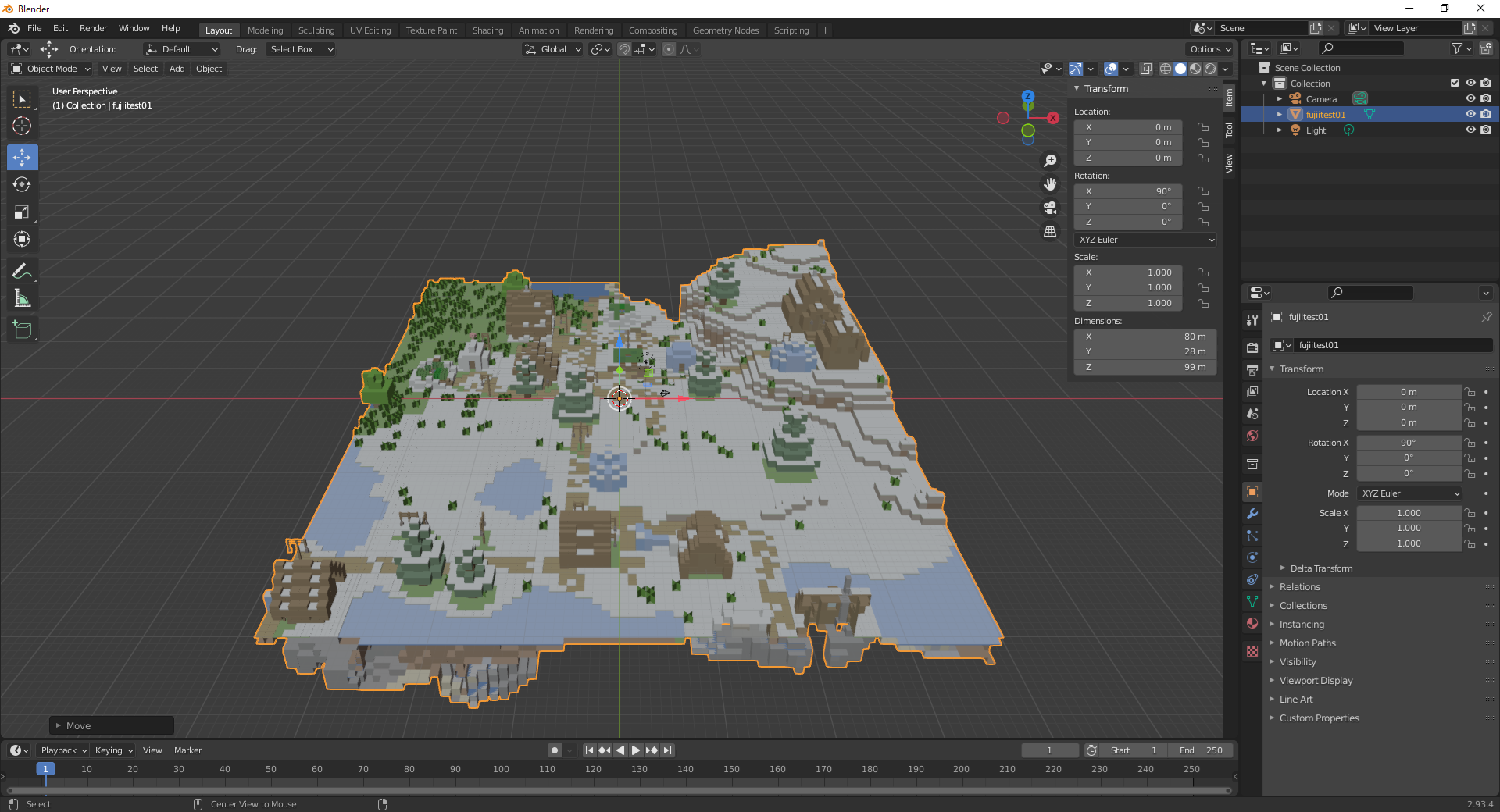Open the Physics properties tab
This screenshot has width=1500, height=812.
tap(1252, 557)
